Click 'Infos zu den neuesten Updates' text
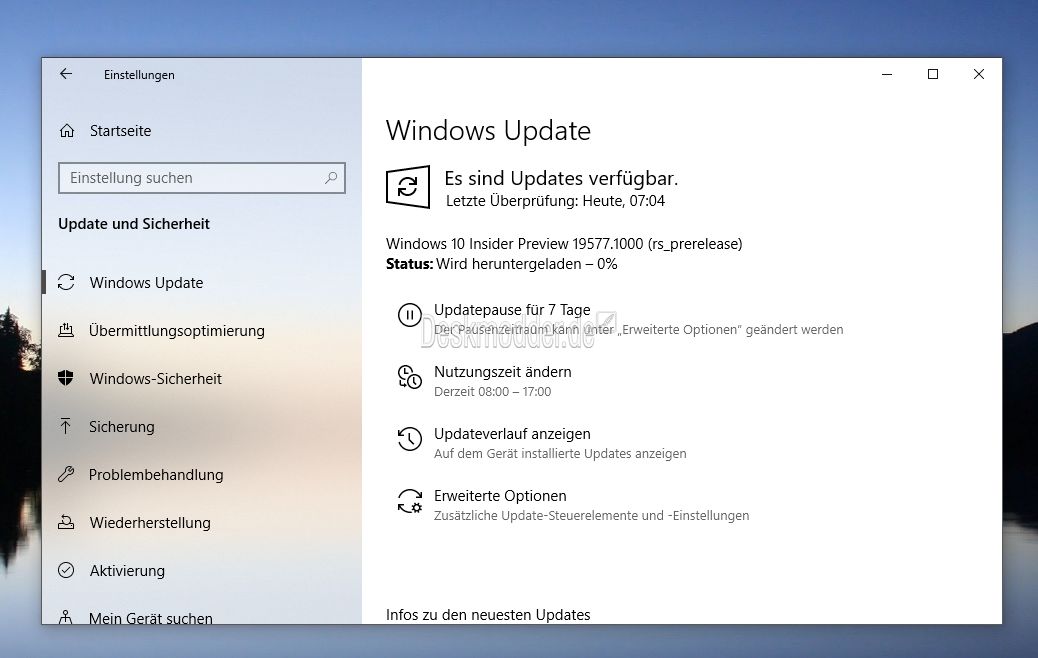1038x658 pixels. coord(488,615)
